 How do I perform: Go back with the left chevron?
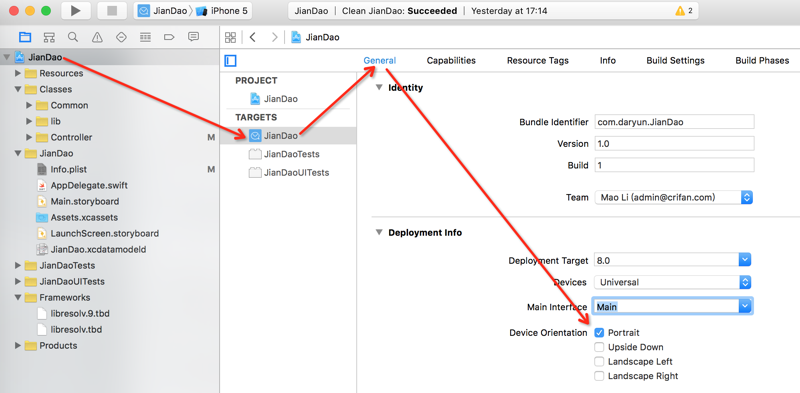click(x=253, y=37)
